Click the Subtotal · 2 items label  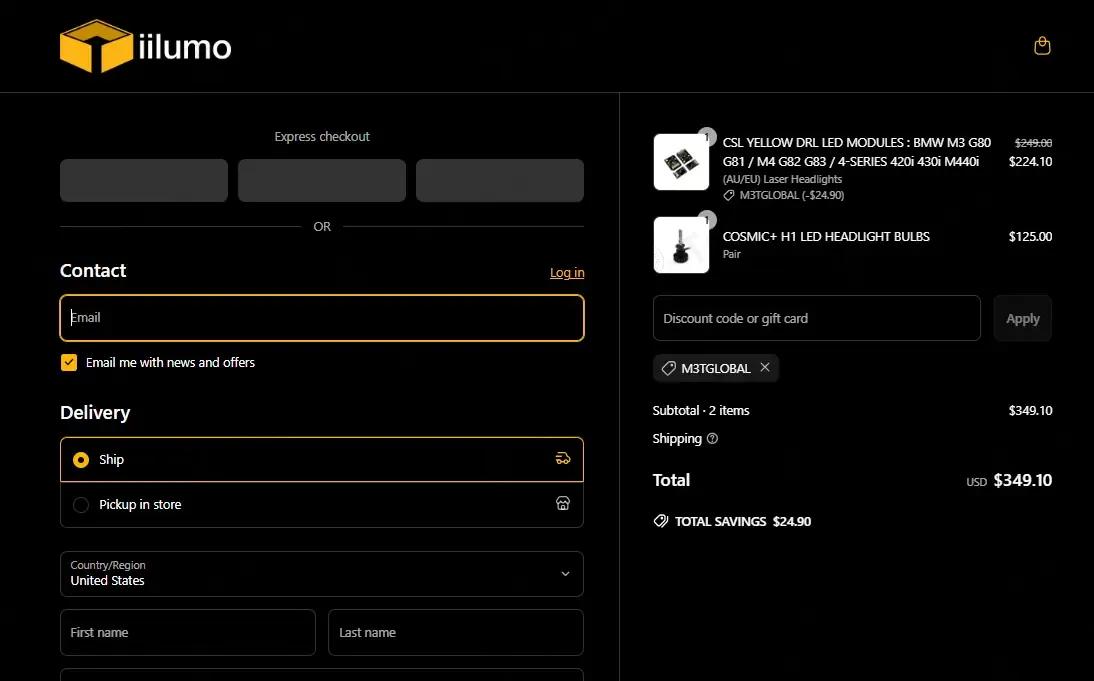(x=700, y=410)
